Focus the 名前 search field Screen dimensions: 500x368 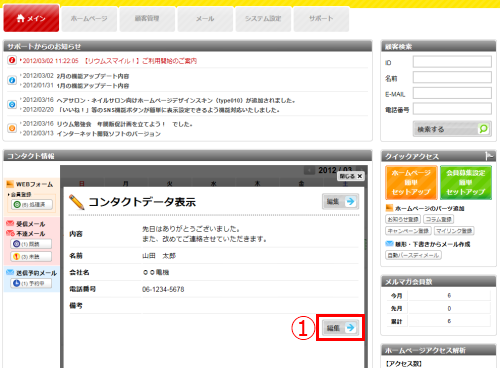coord(452,77)
